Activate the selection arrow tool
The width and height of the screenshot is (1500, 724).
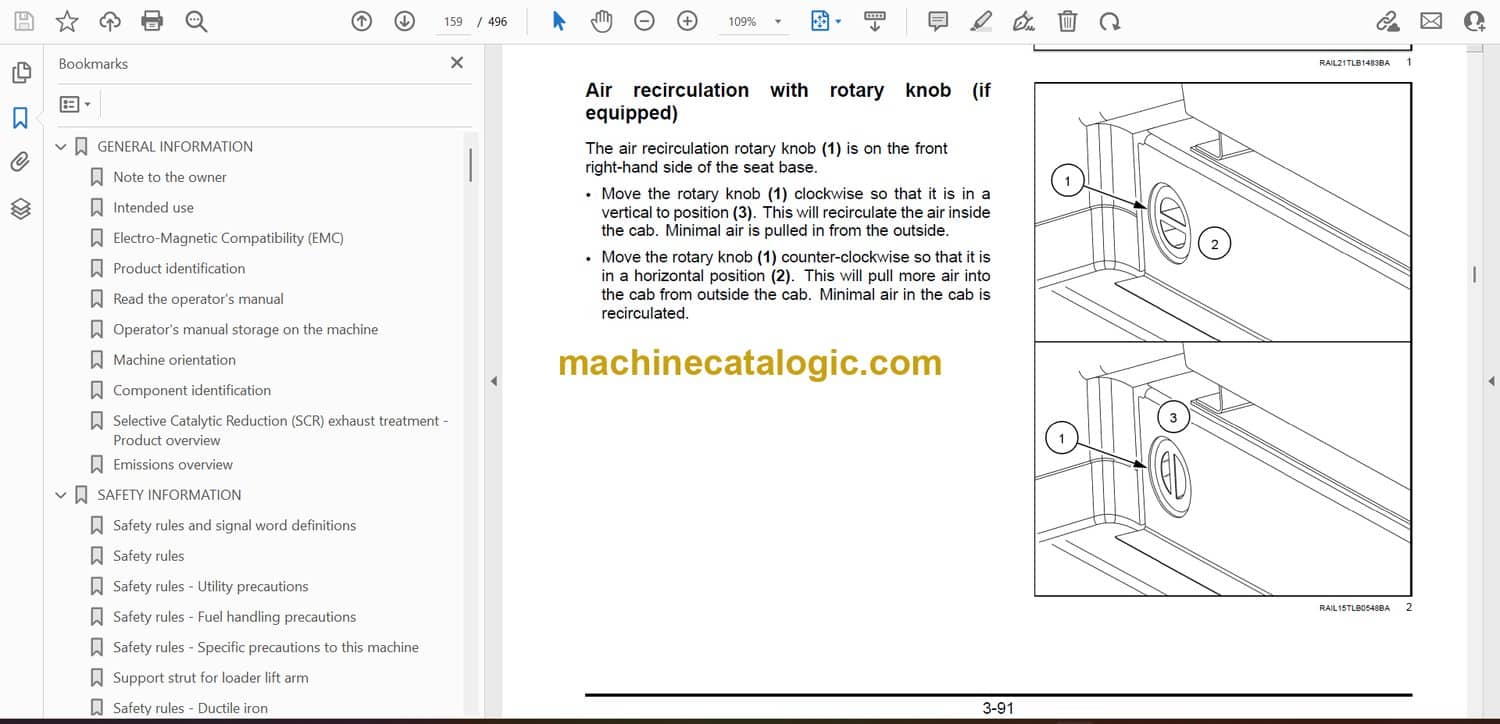[x=559, y=21]
